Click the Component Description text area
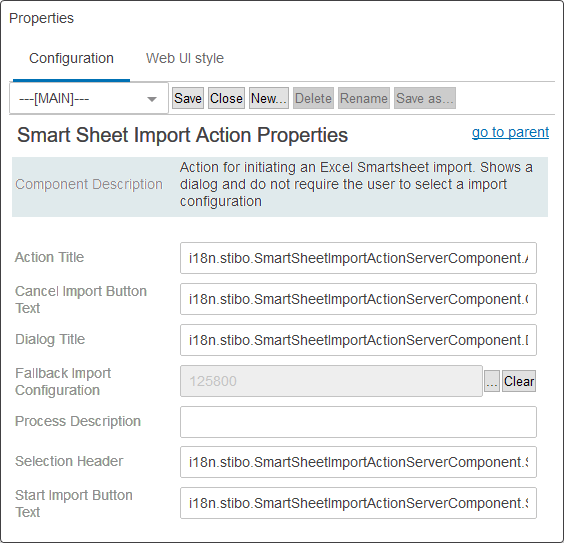Image resolution: width=564 pixels, height=543 pixels. (x=356, y=184)
